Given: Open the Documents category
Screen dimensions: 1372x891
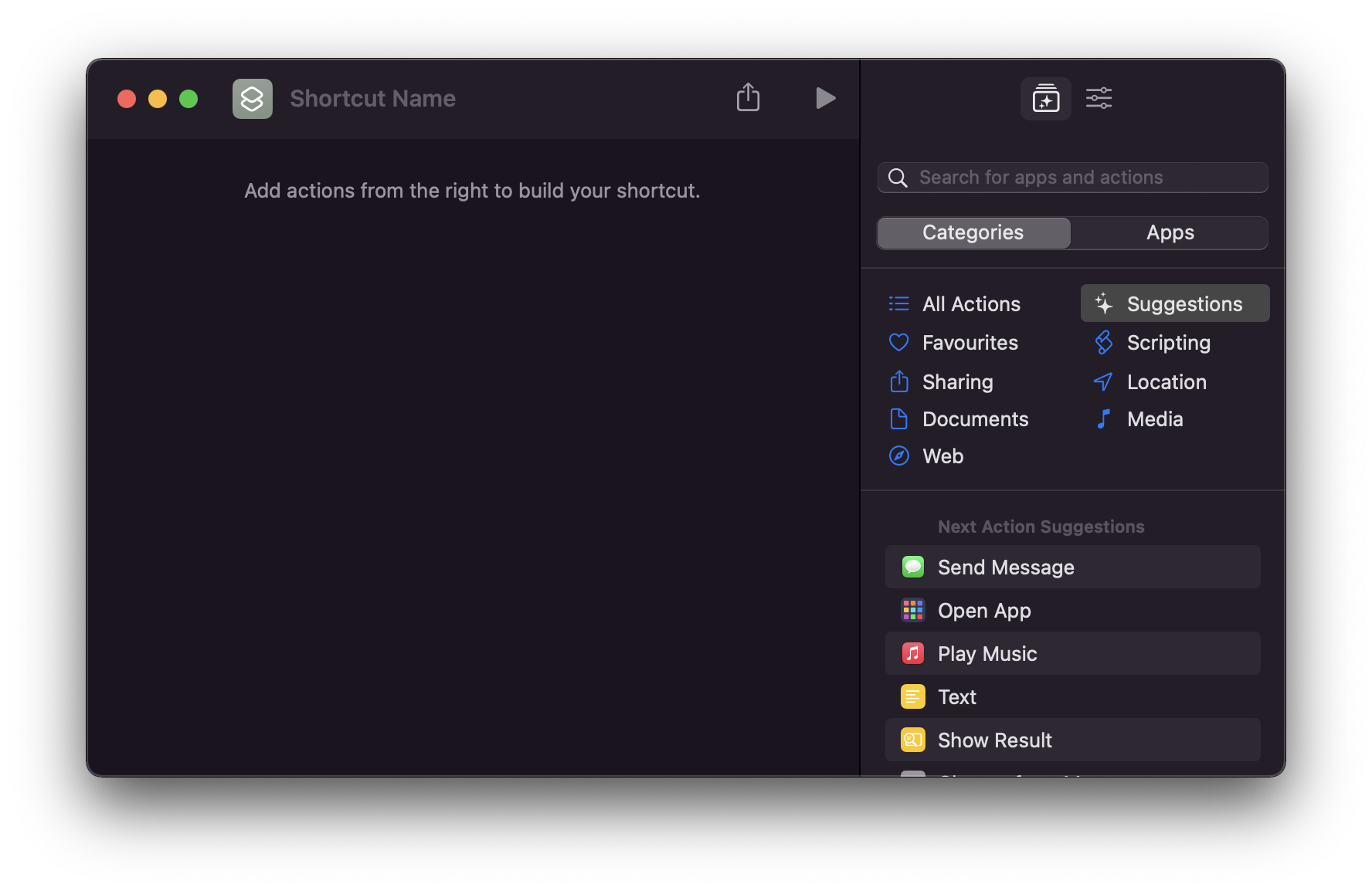Looking at the screenshot, I should pyautogui.click(x=975, y=419).
